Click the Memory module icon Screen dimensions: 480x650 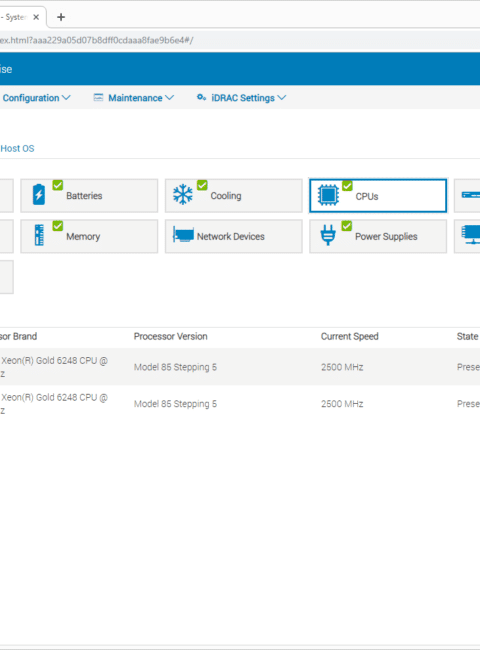39,235
